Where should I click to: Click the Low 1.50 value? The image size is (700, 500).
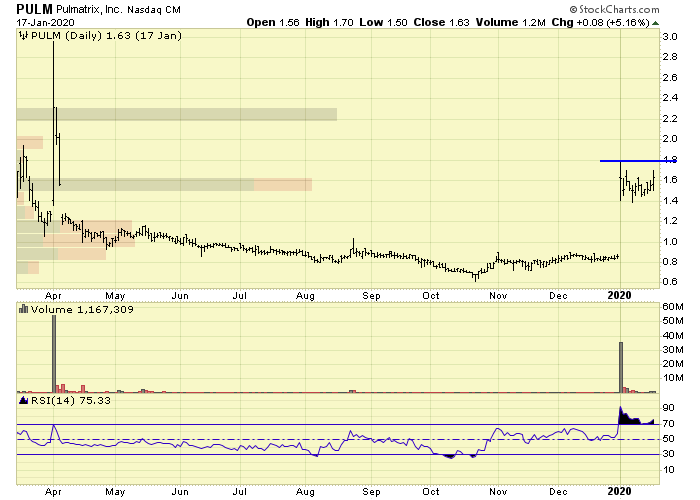383,22
